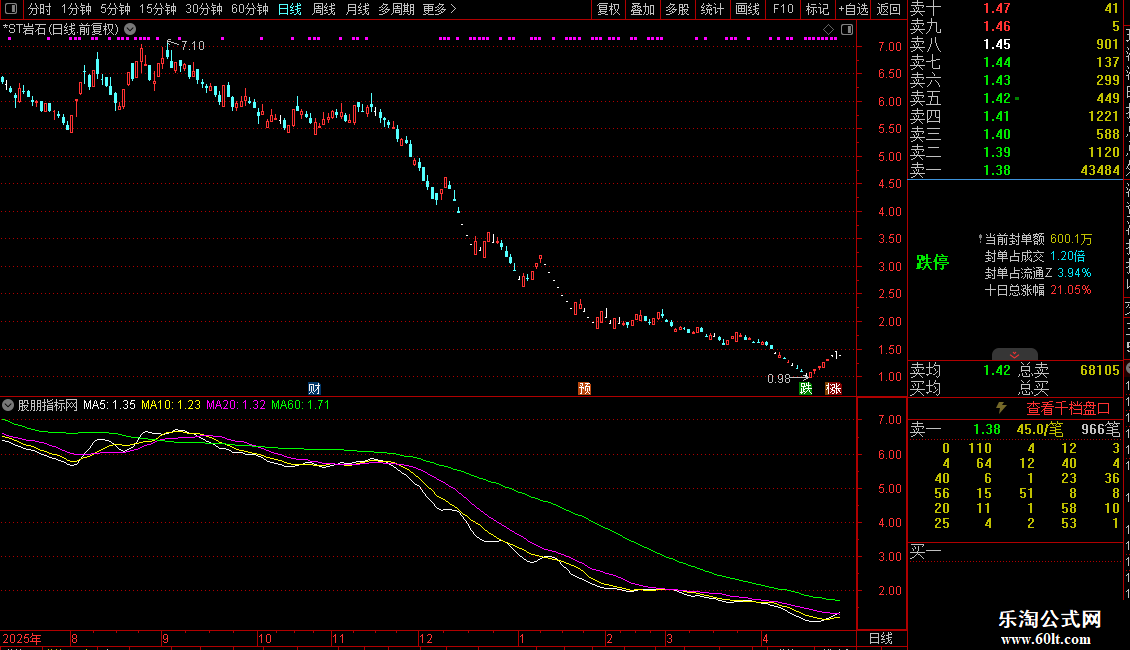
Task: Click the 日线 label at bottom axis
Action: (881, 638)
